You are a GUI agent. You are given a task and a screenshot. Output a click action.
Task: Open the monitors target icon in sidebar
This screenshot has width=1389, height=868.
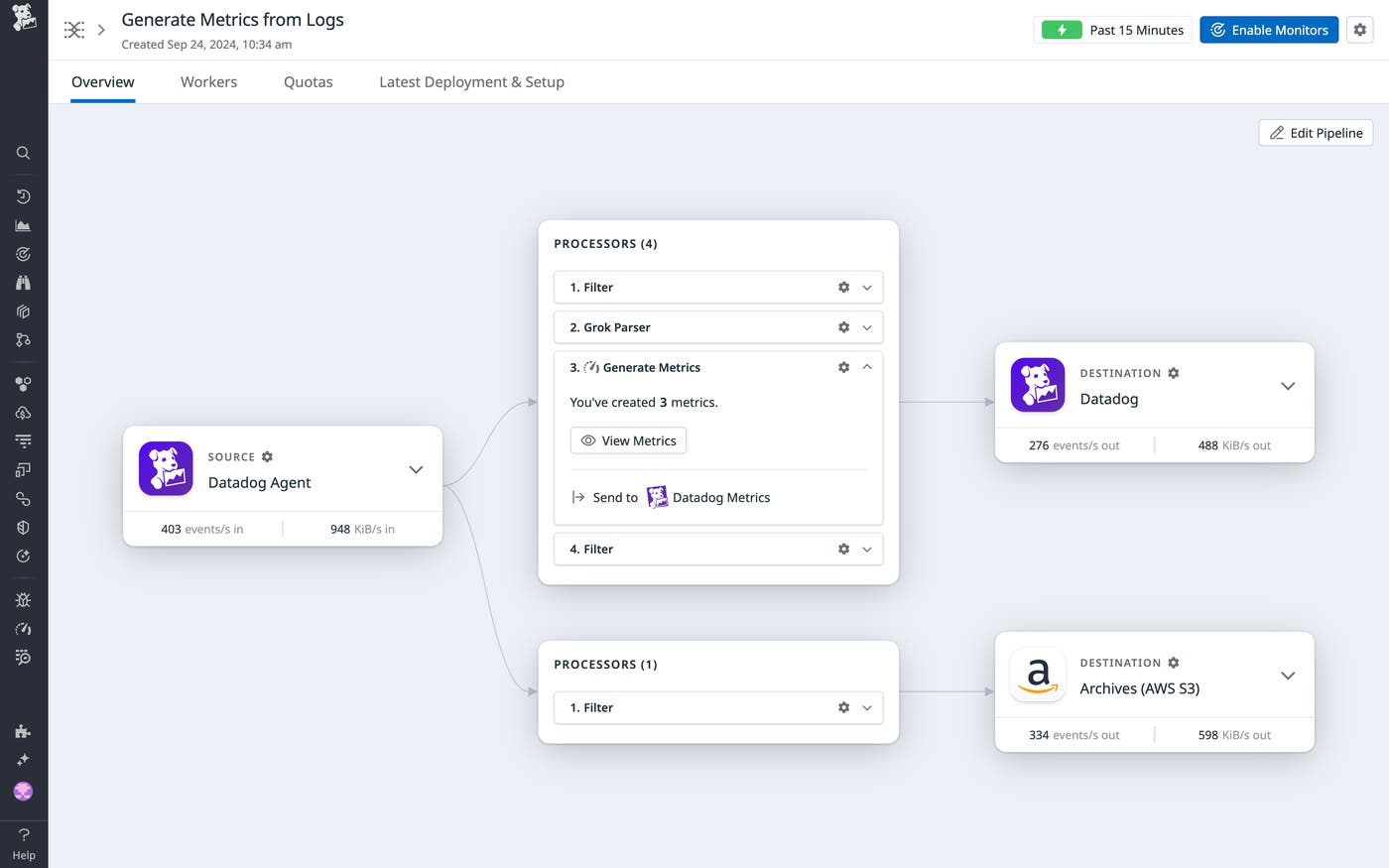coord(23,254)
